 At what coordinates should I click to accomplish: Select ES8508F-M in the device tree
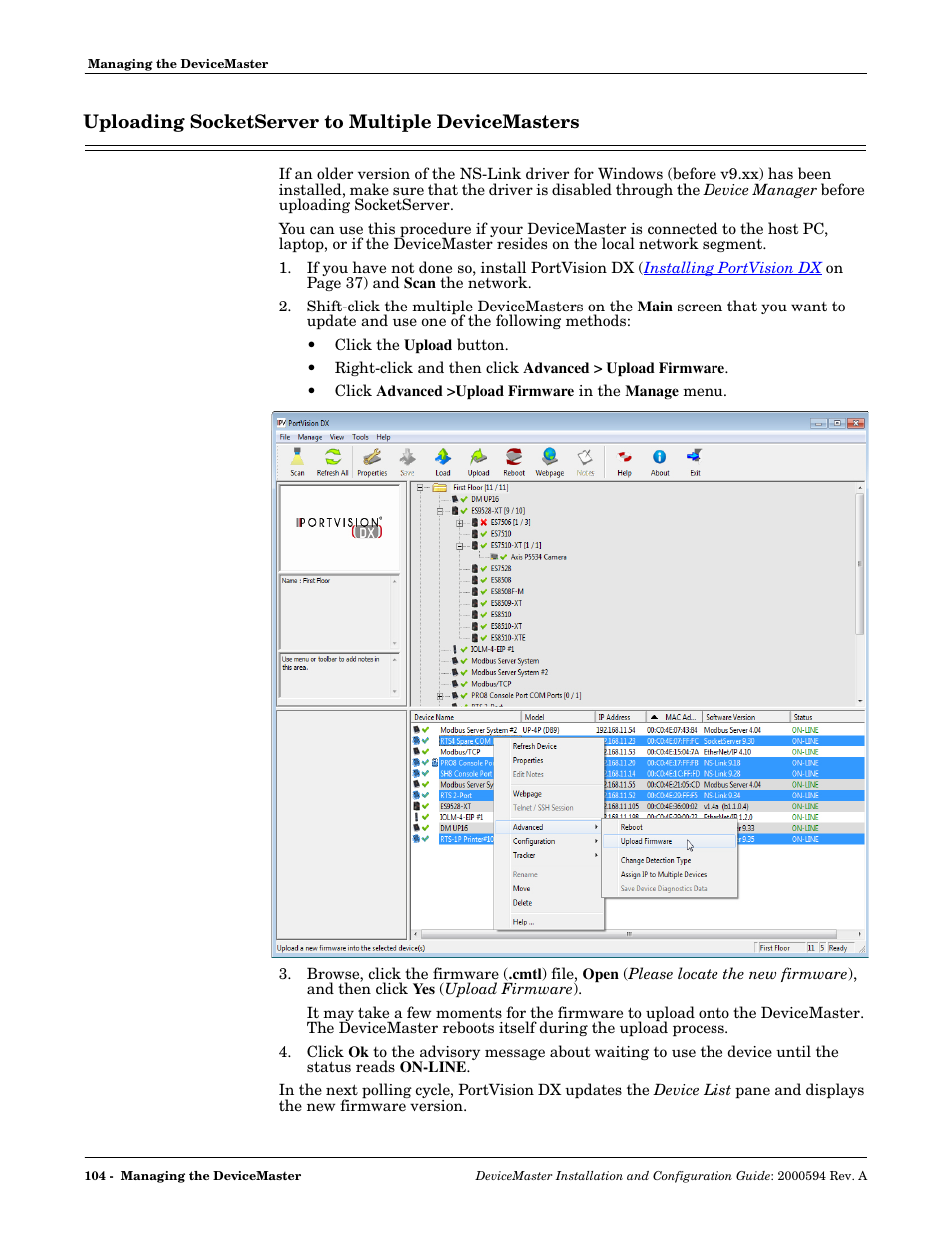click(x=507, y=591)
